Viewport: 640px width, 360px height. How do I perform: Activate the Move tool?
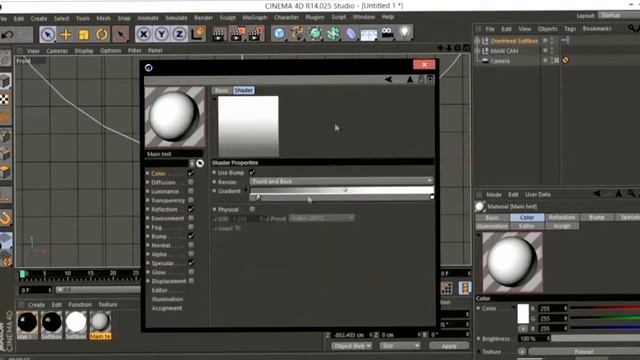(x=66, y=34)
